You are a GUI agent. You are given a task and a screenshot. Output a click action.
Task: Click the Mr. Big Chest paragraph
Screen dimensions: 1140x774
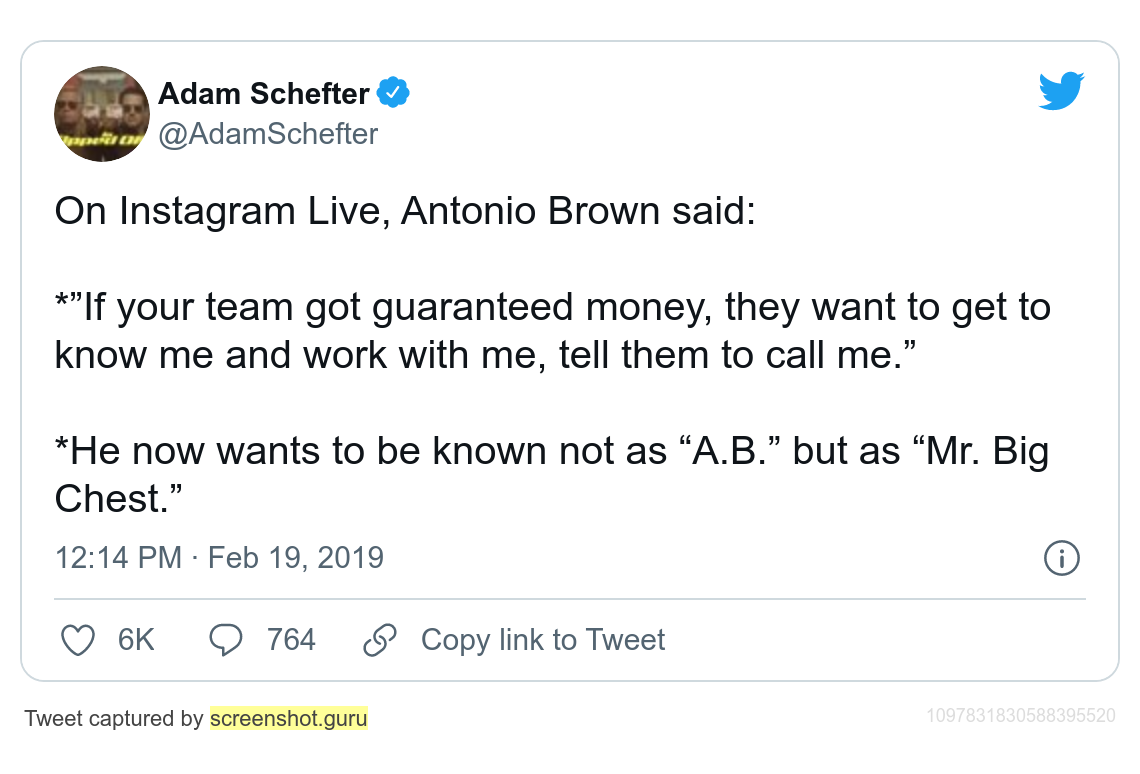[553, 475]
